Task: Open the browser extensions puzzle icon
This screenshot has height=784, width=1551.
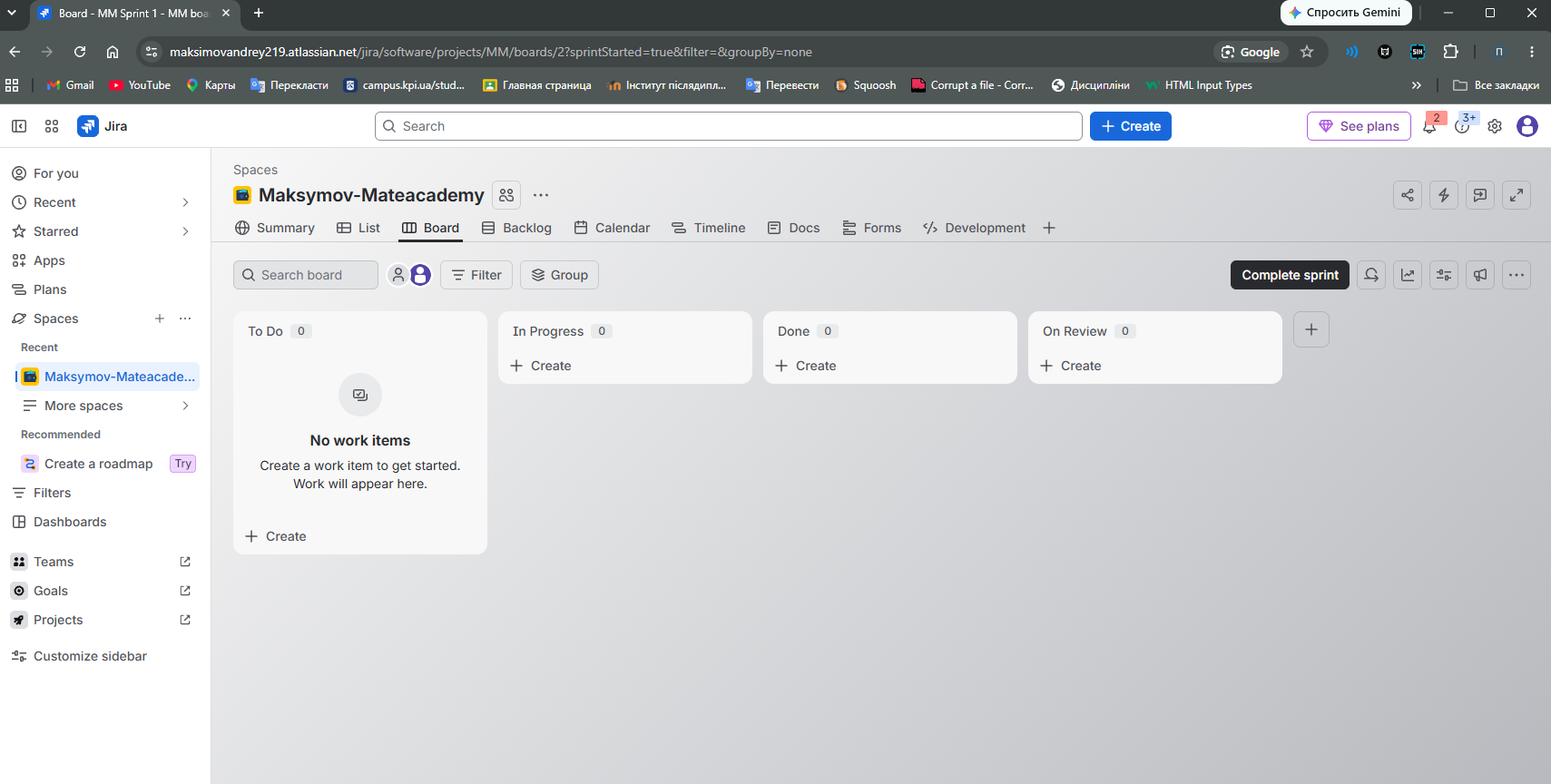Action: [1450, 52]
